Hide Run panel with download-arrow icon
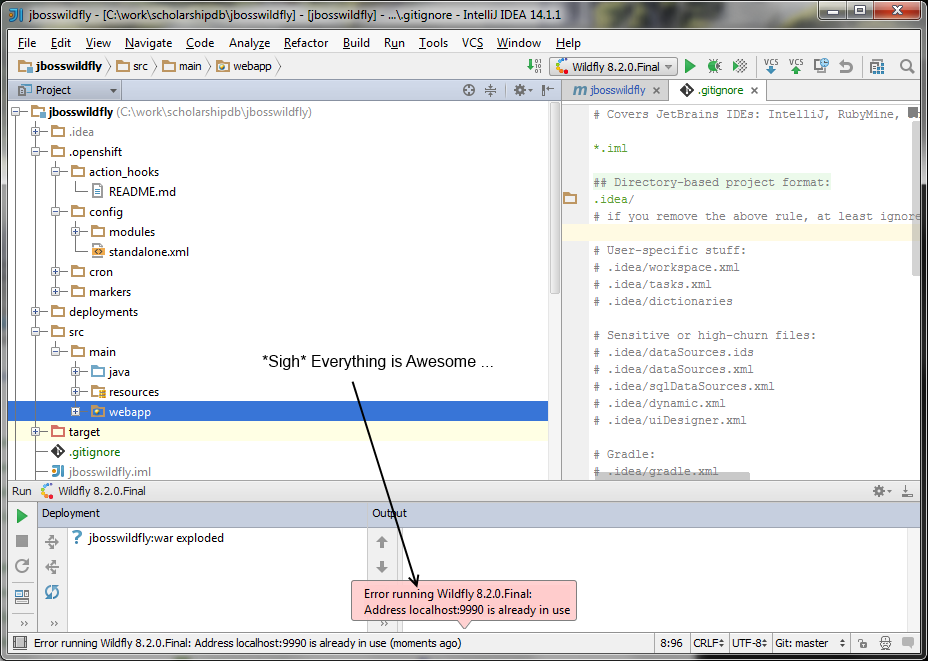The image size is (928, 661). tap(907, 491)
